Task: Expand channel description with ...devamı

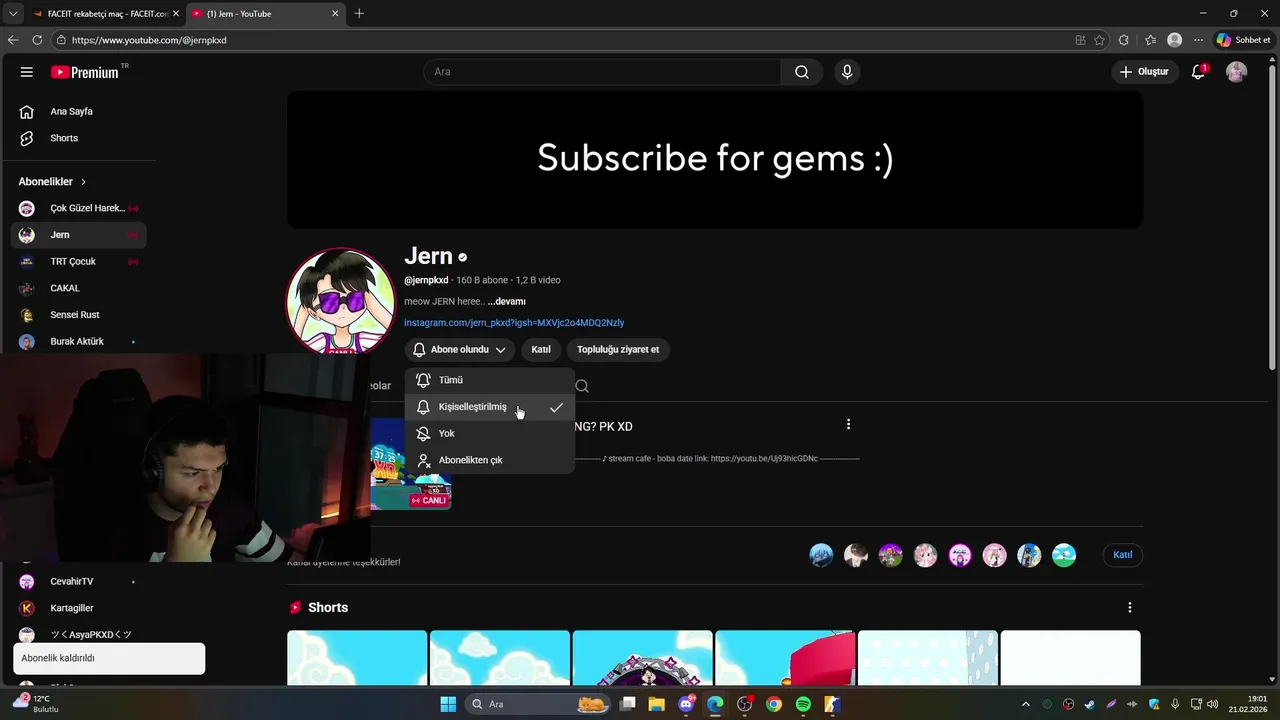Action: [507, 301]
